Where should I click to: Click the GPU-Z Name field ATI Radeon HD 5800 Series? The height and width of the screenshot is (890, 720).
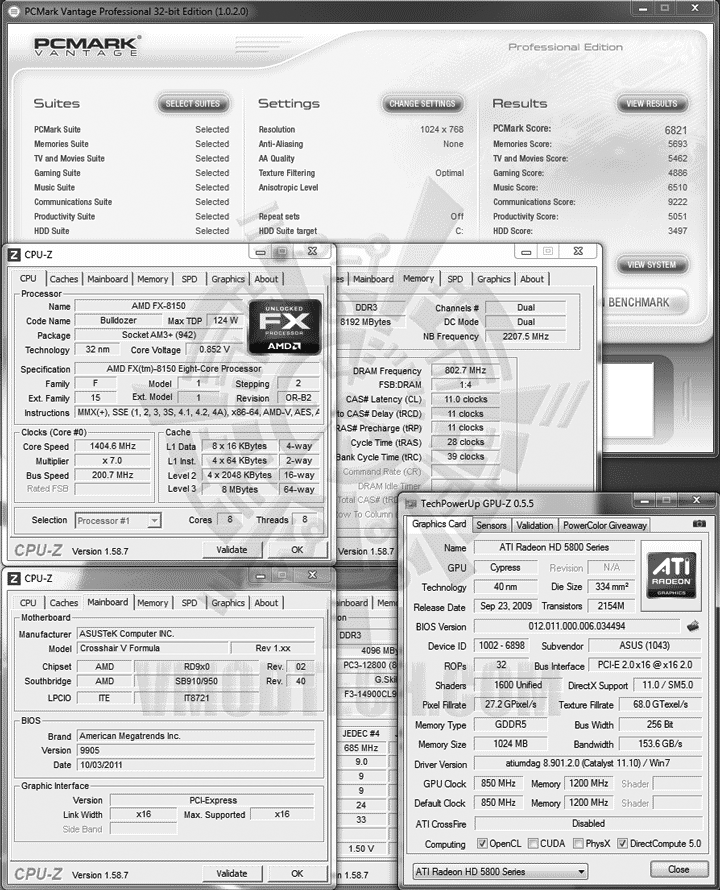click(554, 547)
